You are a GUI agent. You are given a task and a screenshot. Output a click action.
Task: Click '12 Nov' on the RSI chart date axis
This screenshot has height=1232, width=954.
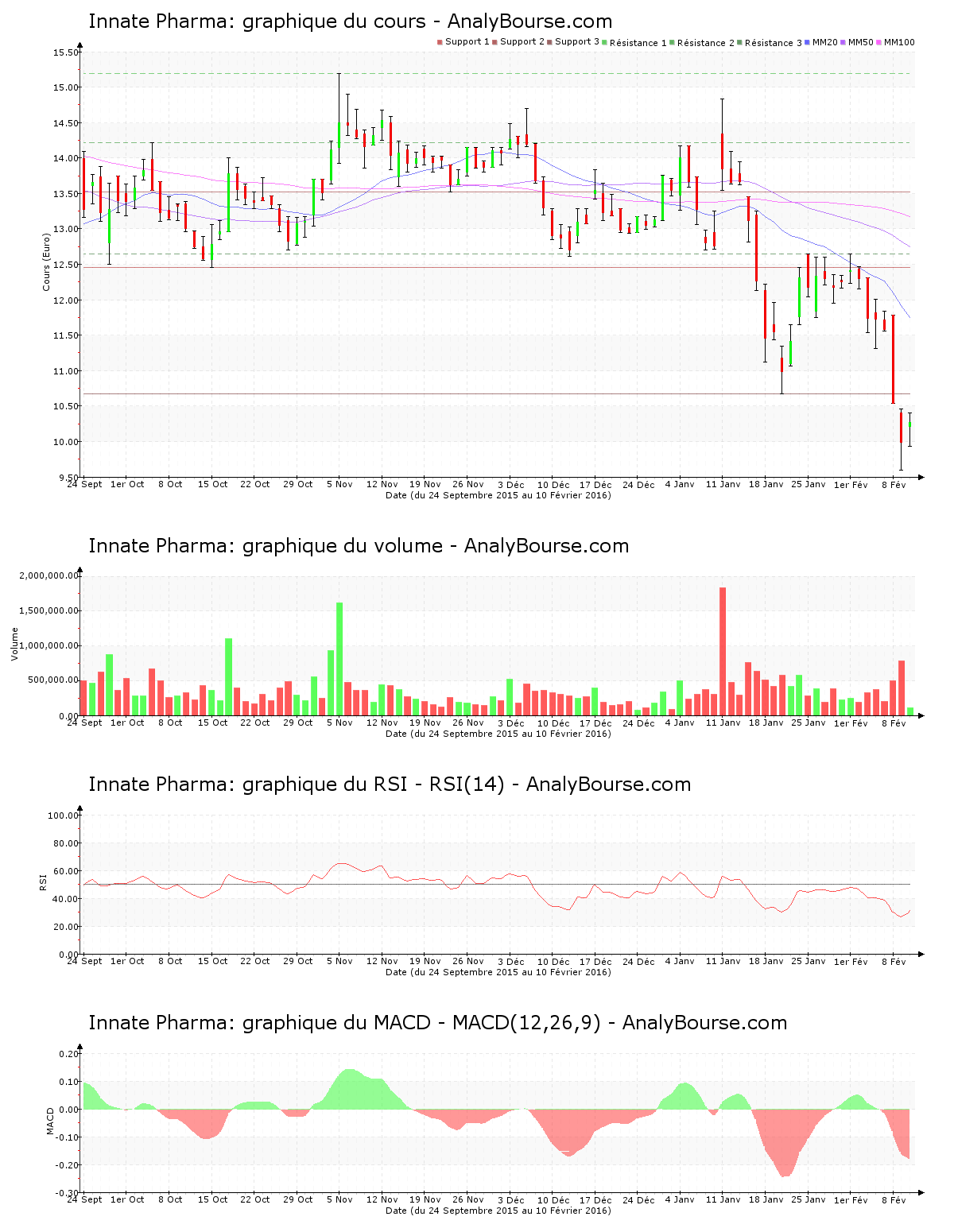click(382, 961)
